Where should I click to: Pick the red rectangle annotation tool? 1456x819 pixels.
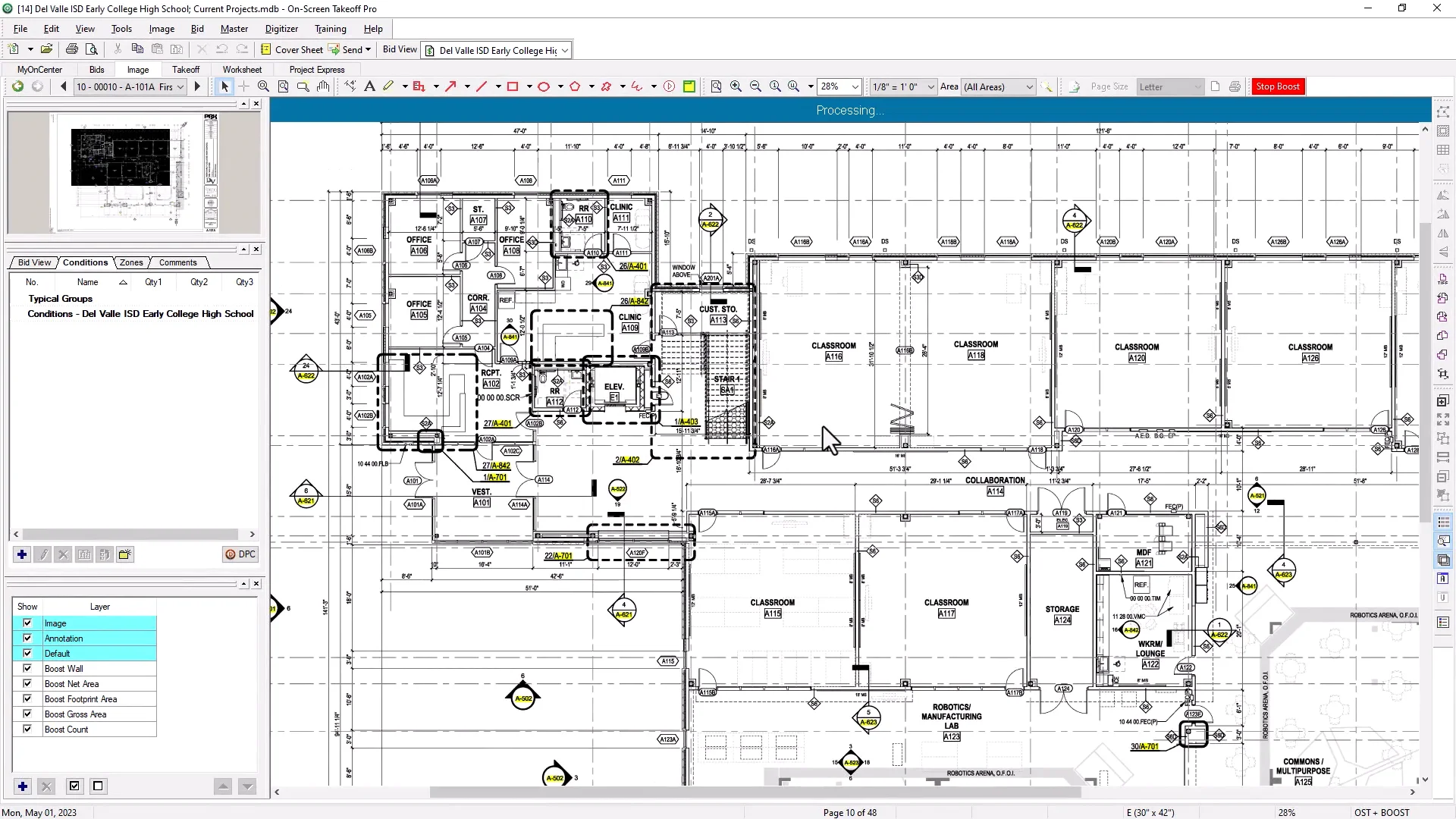tap(513, 86)
